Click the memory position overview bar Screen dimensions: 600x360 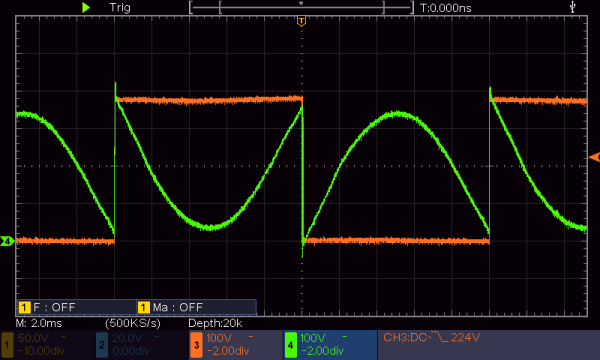pyautogui.click(x=302, y=7)
